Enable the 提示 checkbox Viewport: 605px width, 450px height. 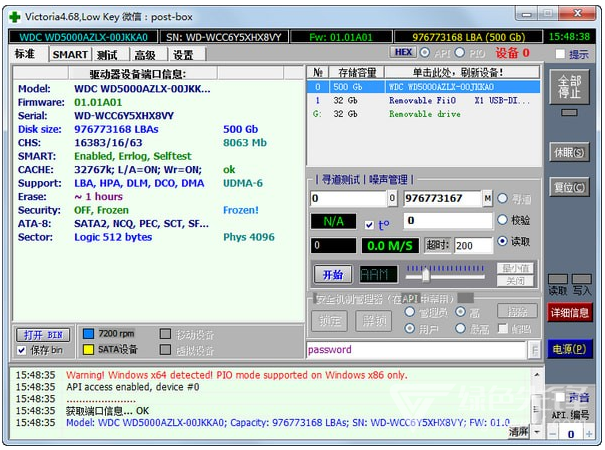[560, 54]
